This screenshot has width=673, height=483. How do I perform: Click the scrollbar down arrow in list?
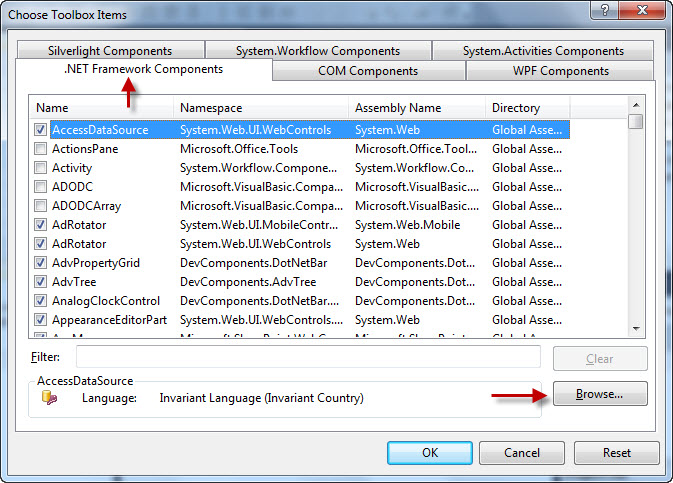pyautogui.click(x=636, y=329)
